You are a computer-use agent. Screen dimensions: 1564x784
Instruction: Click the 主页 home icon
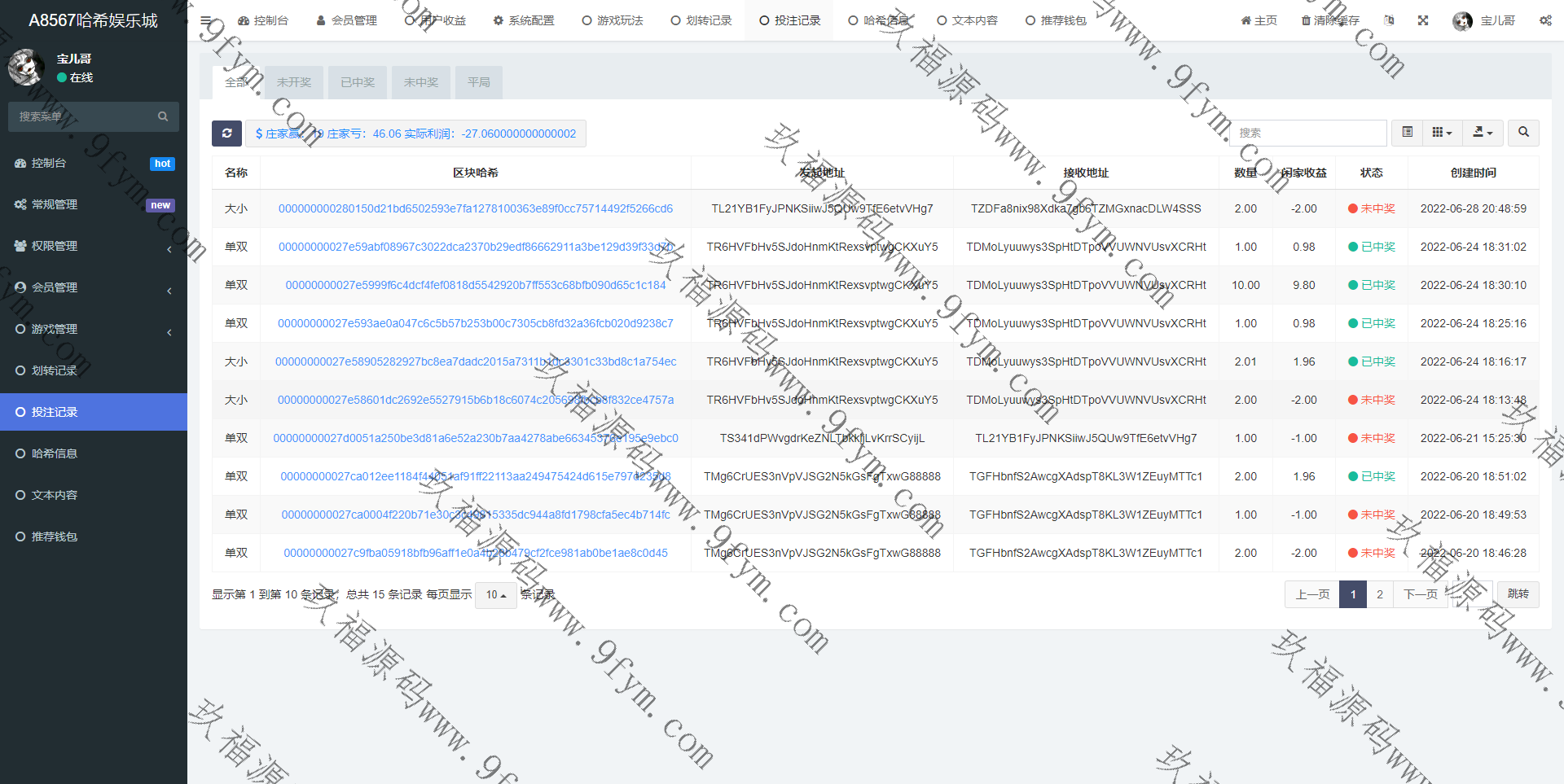click(1245, 20)
